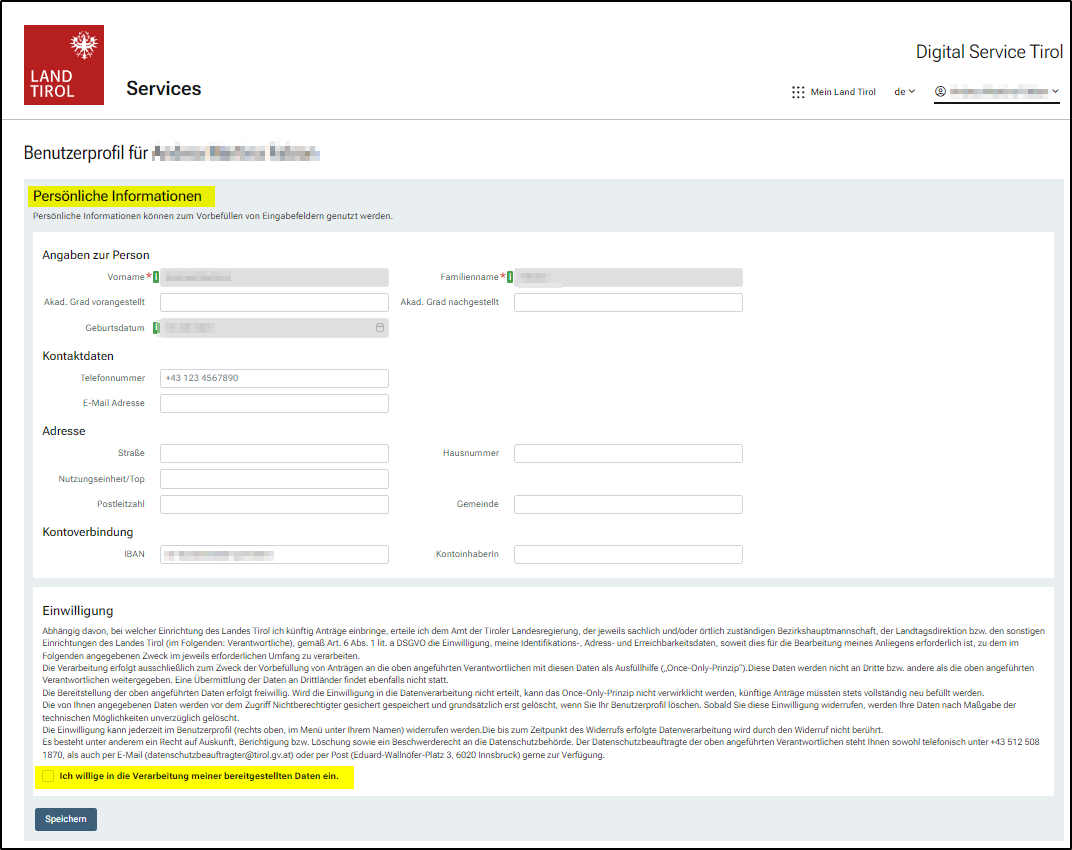Click the green indicator icon beside Familienname
The width and height of the screenshot is (1072, 850).
click(x=510, y=277)
